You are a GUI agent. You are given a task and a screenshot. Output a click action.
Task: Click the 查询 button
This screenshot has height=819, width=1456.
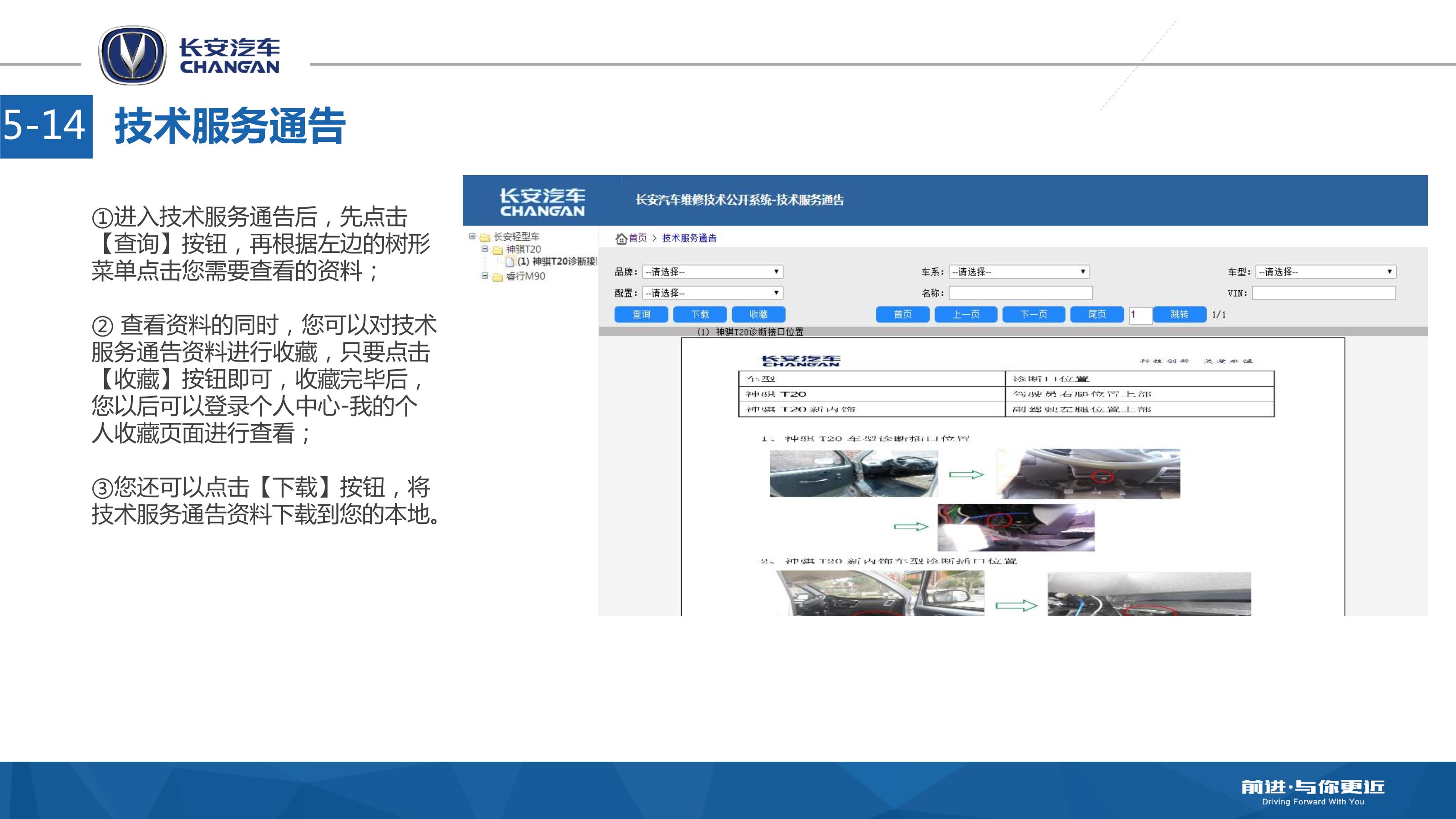[641, 314]
